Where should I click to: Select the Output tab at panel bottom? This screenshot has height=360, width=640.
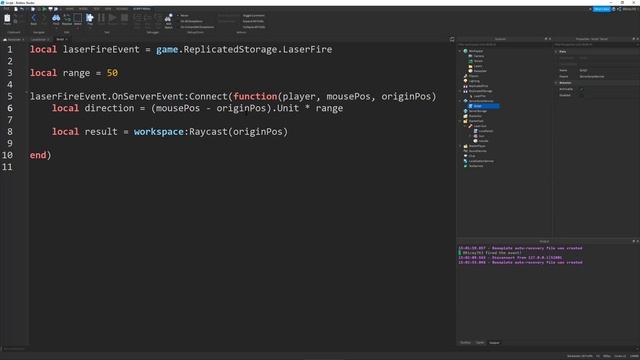494,343
